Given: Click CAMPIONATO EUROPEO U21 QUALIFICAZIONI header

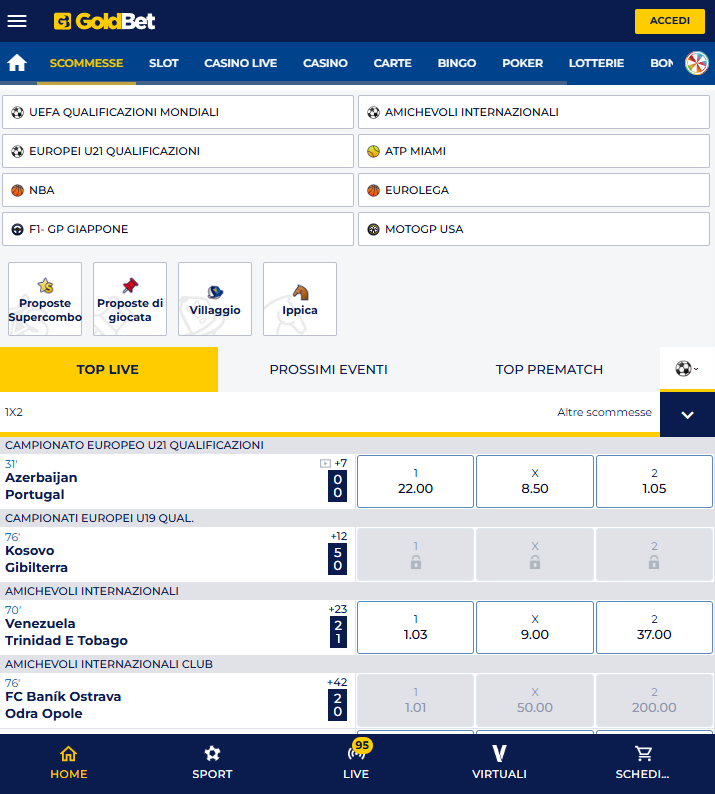Looking at the screenshot, I should point(134,445).
